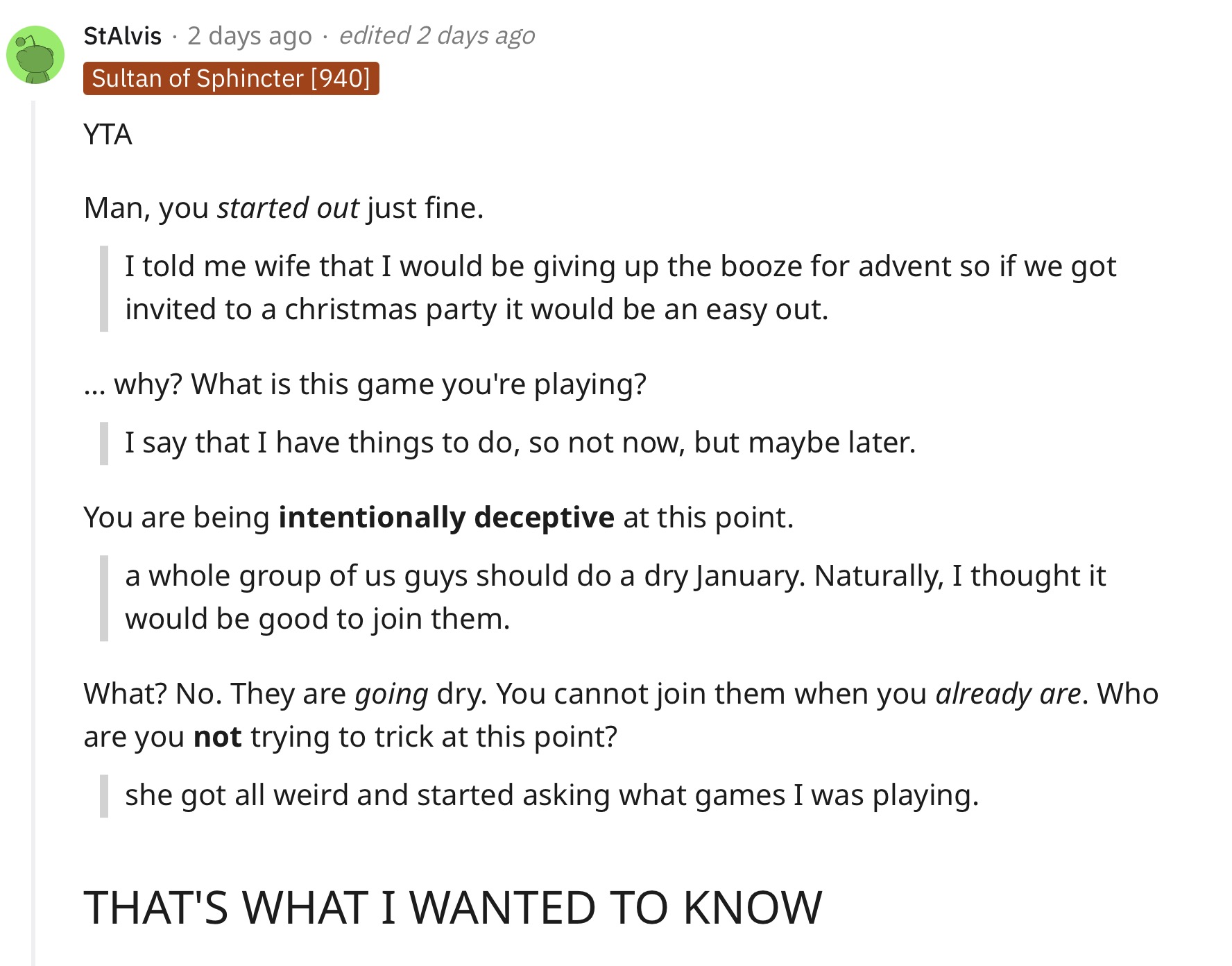
Task: Click "What is this game you're playing?" line
Action: pyautogui.click(x=418, y=384)
